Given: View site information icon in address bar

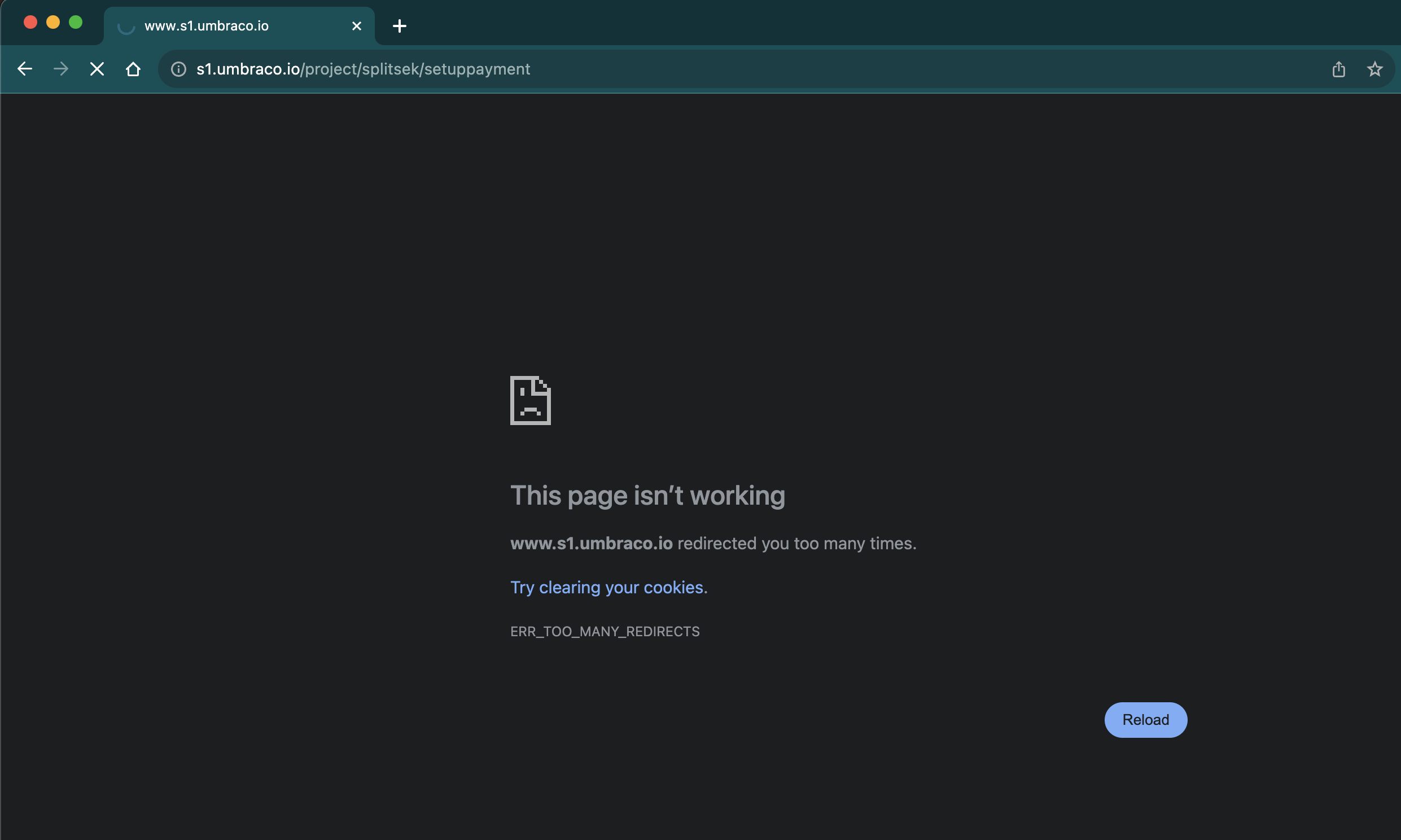Looking at the screenshot, I should [x=179, y=69].
